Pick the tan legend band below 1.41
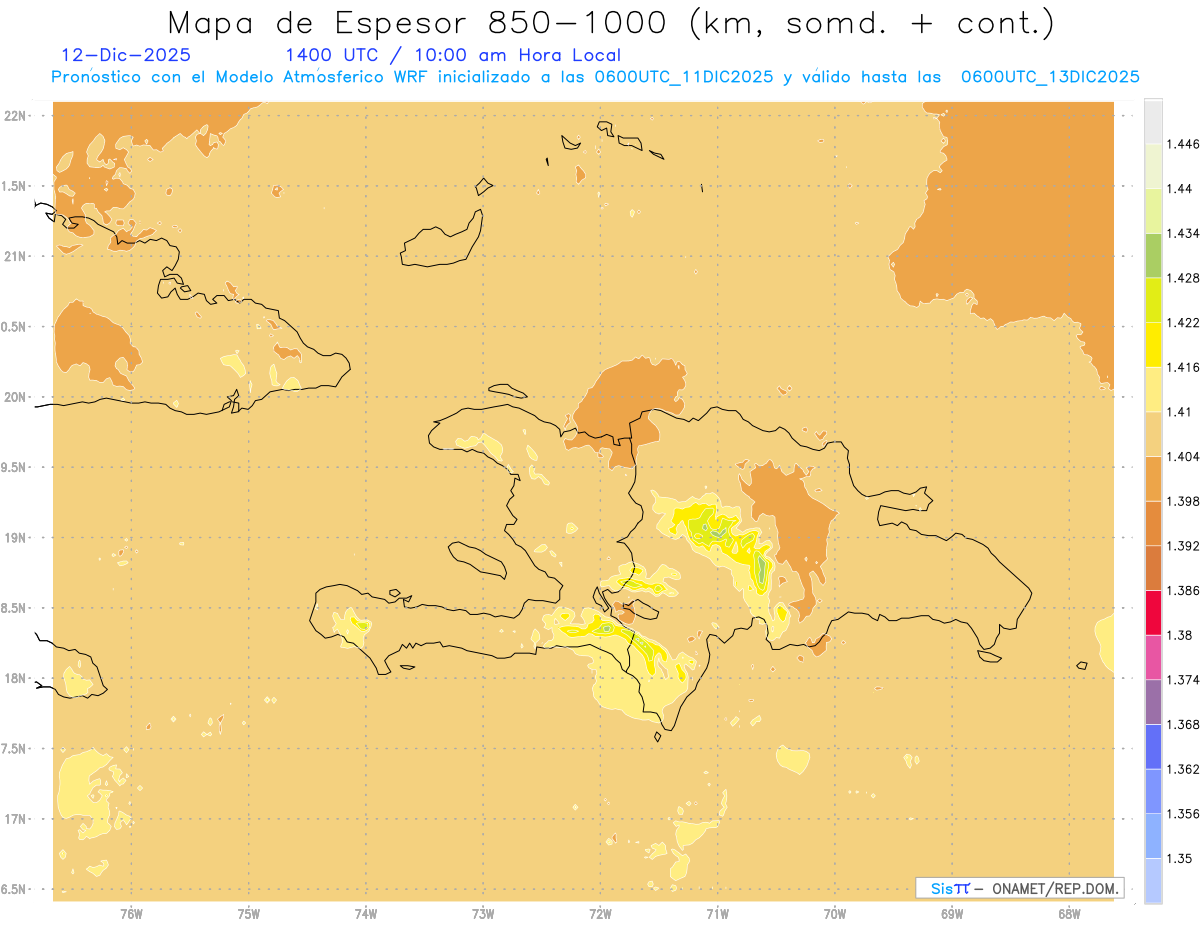This screenshot has height=927, width=1200. pyautogui.click(x=1153, y=433)
